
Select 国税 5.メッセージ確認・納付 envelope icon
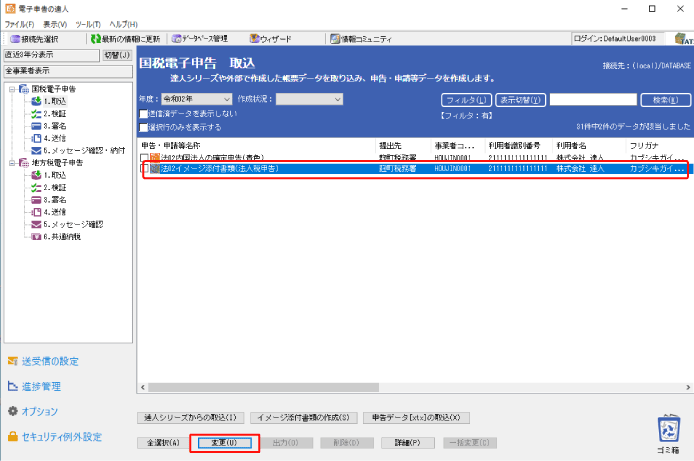(36, 151)
